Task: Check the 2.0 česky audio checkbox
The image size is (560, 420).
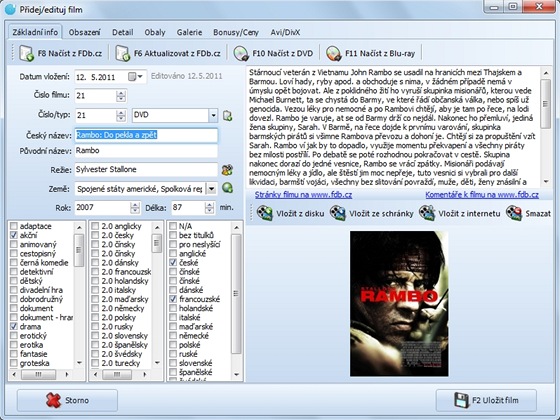Action: click(95, 235)
